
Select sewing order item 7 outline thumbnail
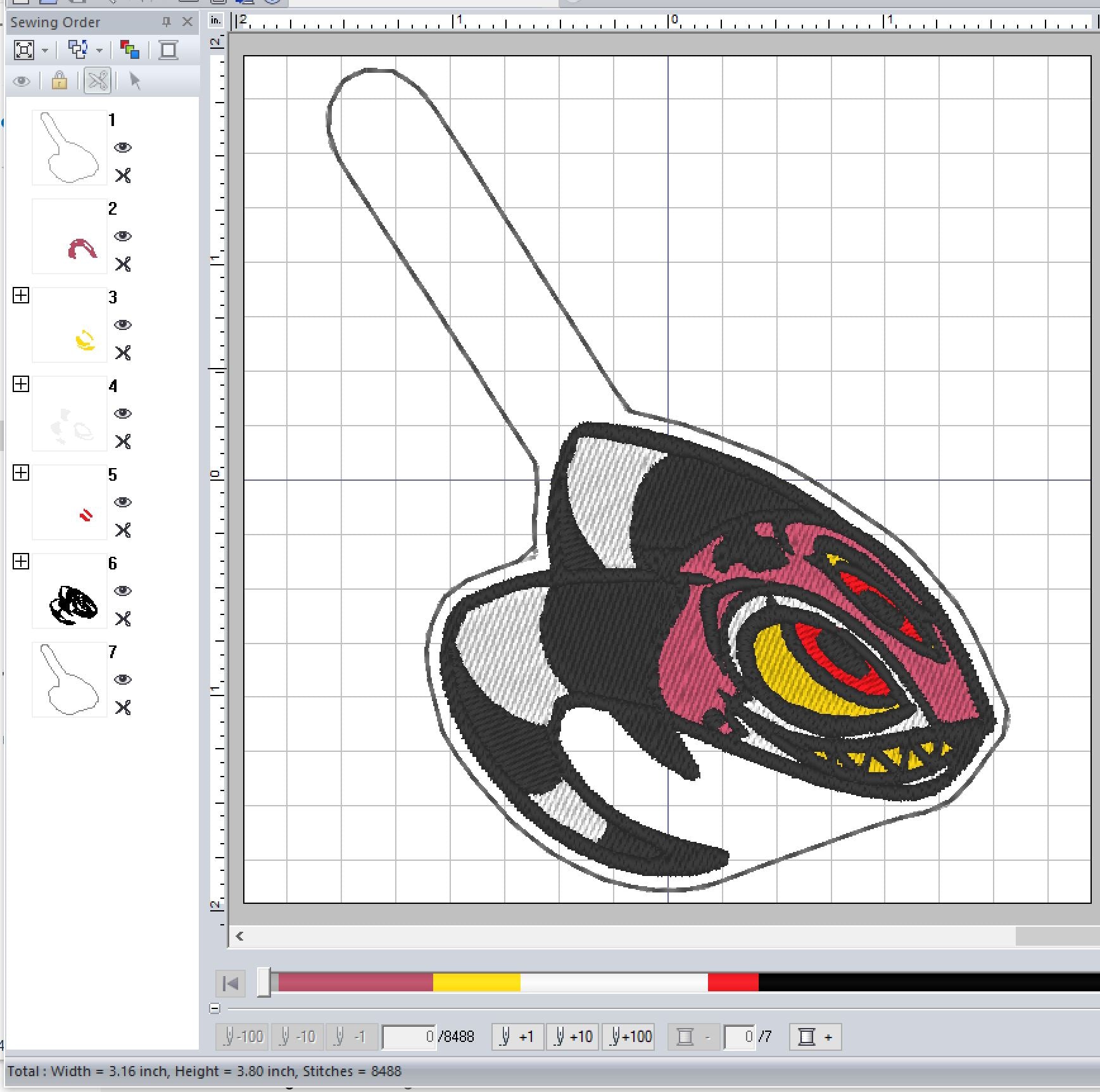click(x=70, y=680)
